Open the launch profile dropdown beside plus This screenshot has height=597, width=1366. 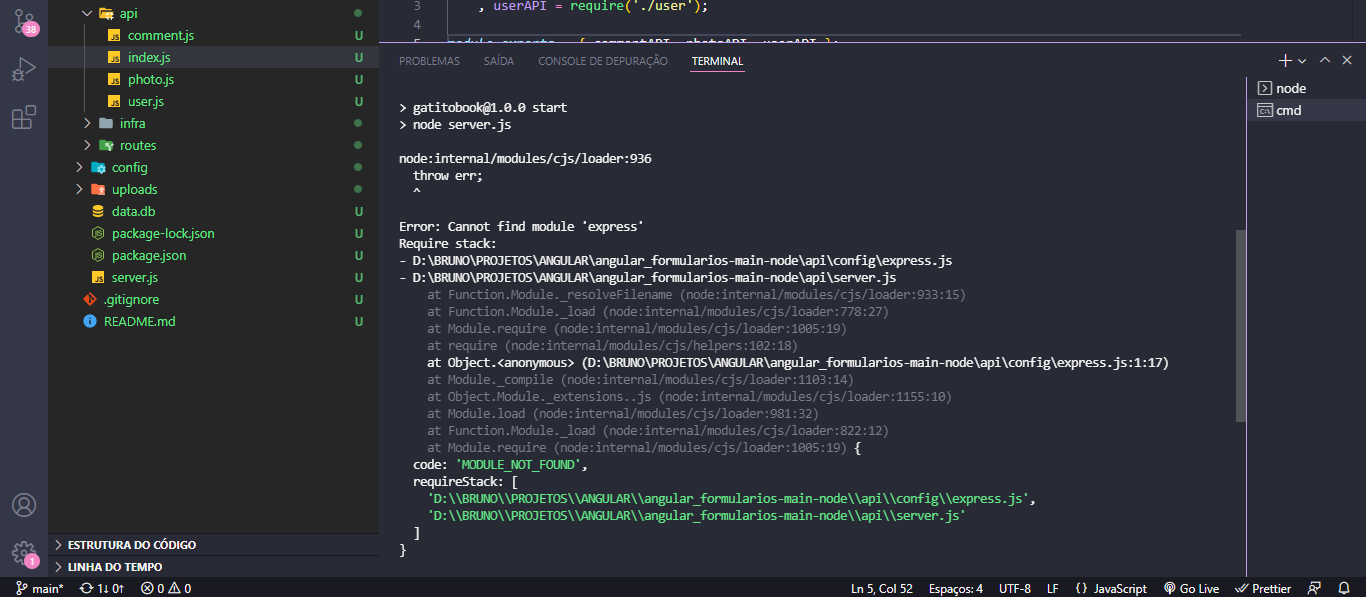(1302, 61)
